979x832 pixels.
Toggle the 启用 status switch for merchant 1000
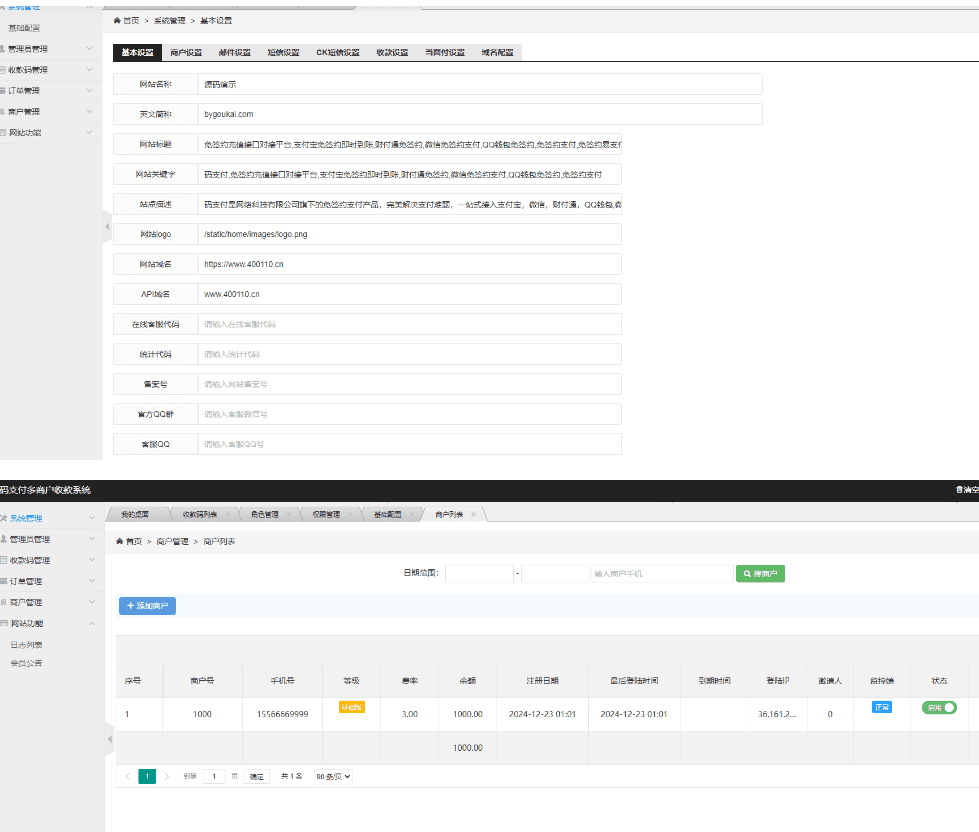(x=939, y=707)
